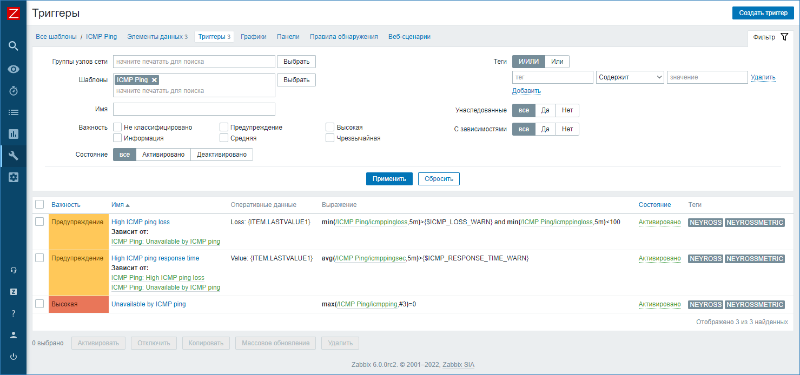Select Unavailable by ICMP ping checkbox
The height and width of the screenshot is (375, 800).
(39, 304)
